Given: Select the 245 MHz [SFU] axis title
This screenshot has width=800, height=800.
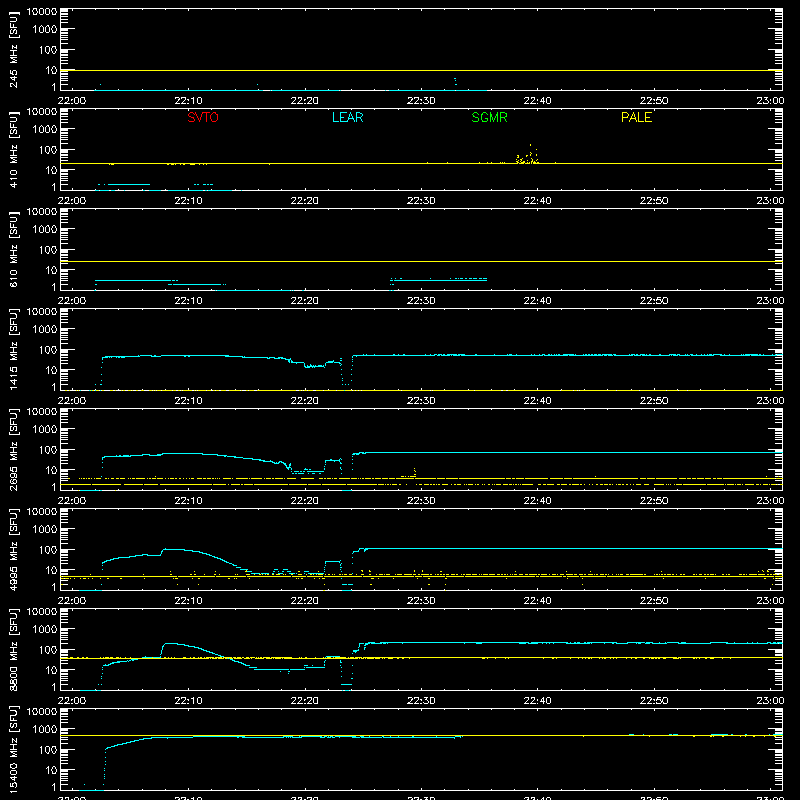Looking at the screenshot, I should 14,50.
